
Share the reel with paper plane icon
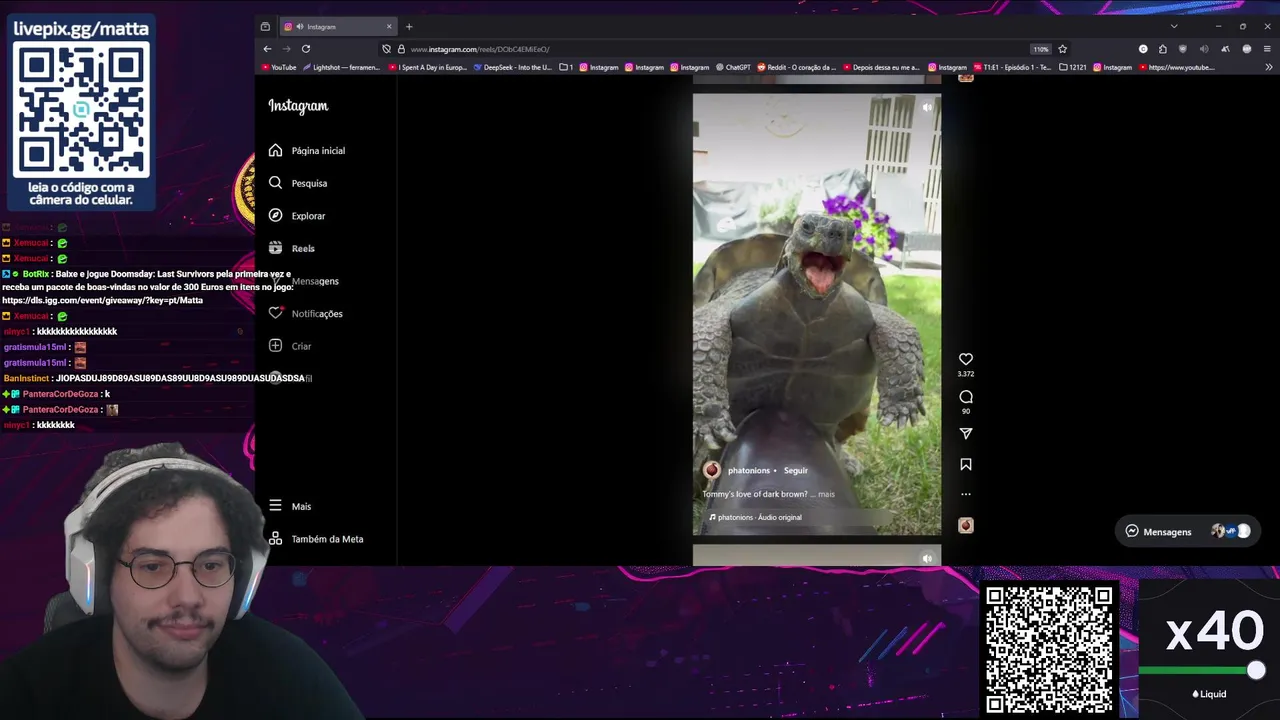(966, 434)
